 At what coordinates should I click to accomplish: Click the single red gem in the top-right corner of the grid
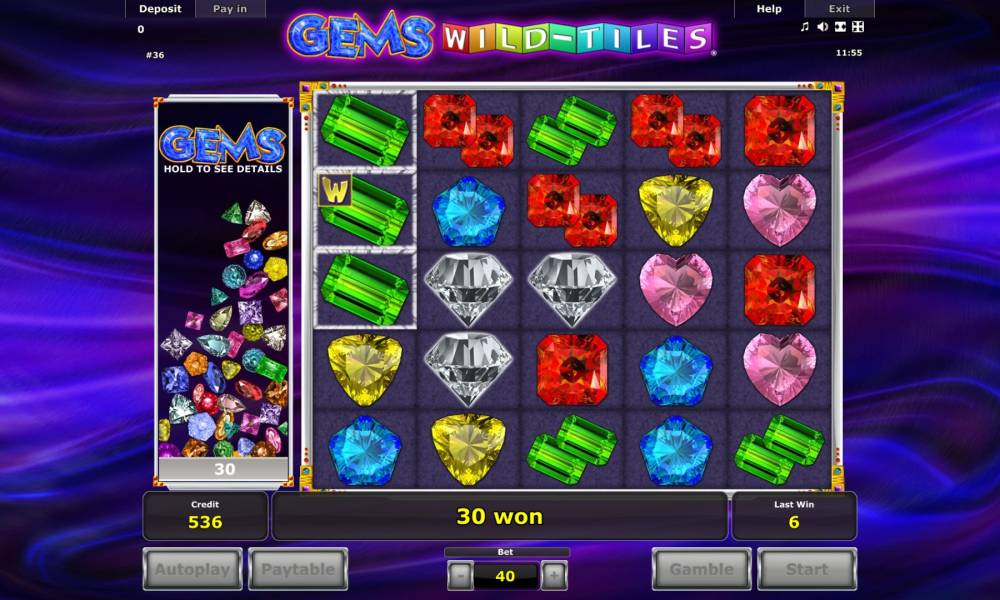779,131
